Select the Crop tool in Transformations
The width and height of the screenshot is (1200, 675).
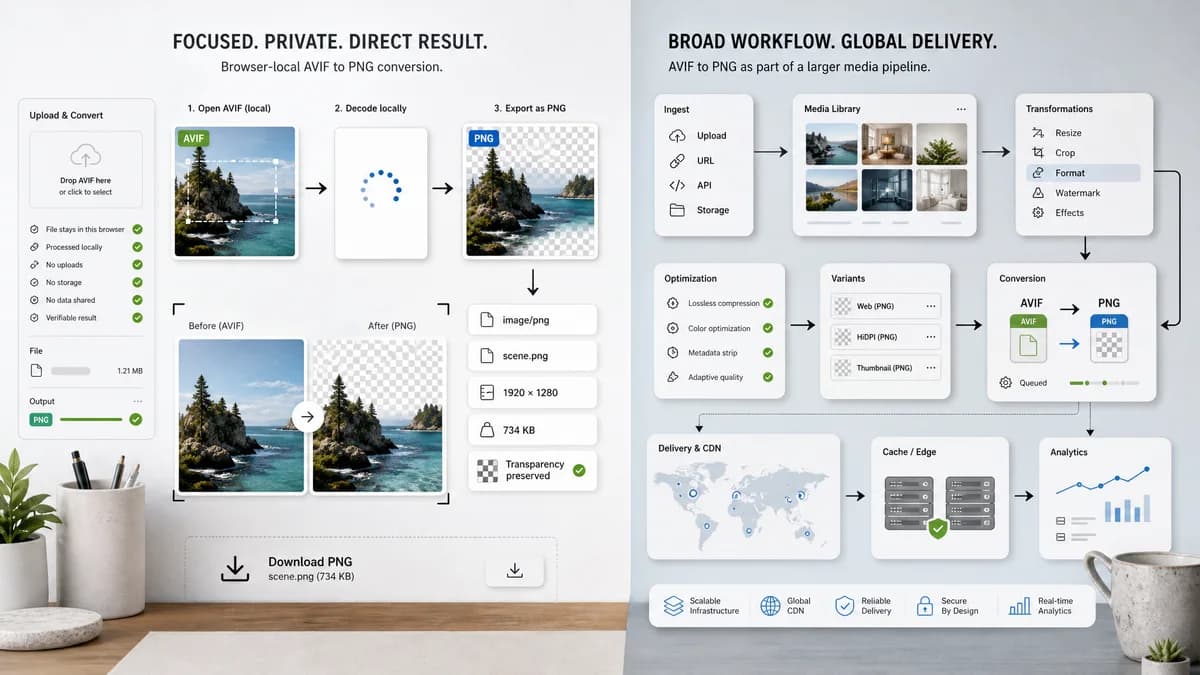[x=1037, y=153]
